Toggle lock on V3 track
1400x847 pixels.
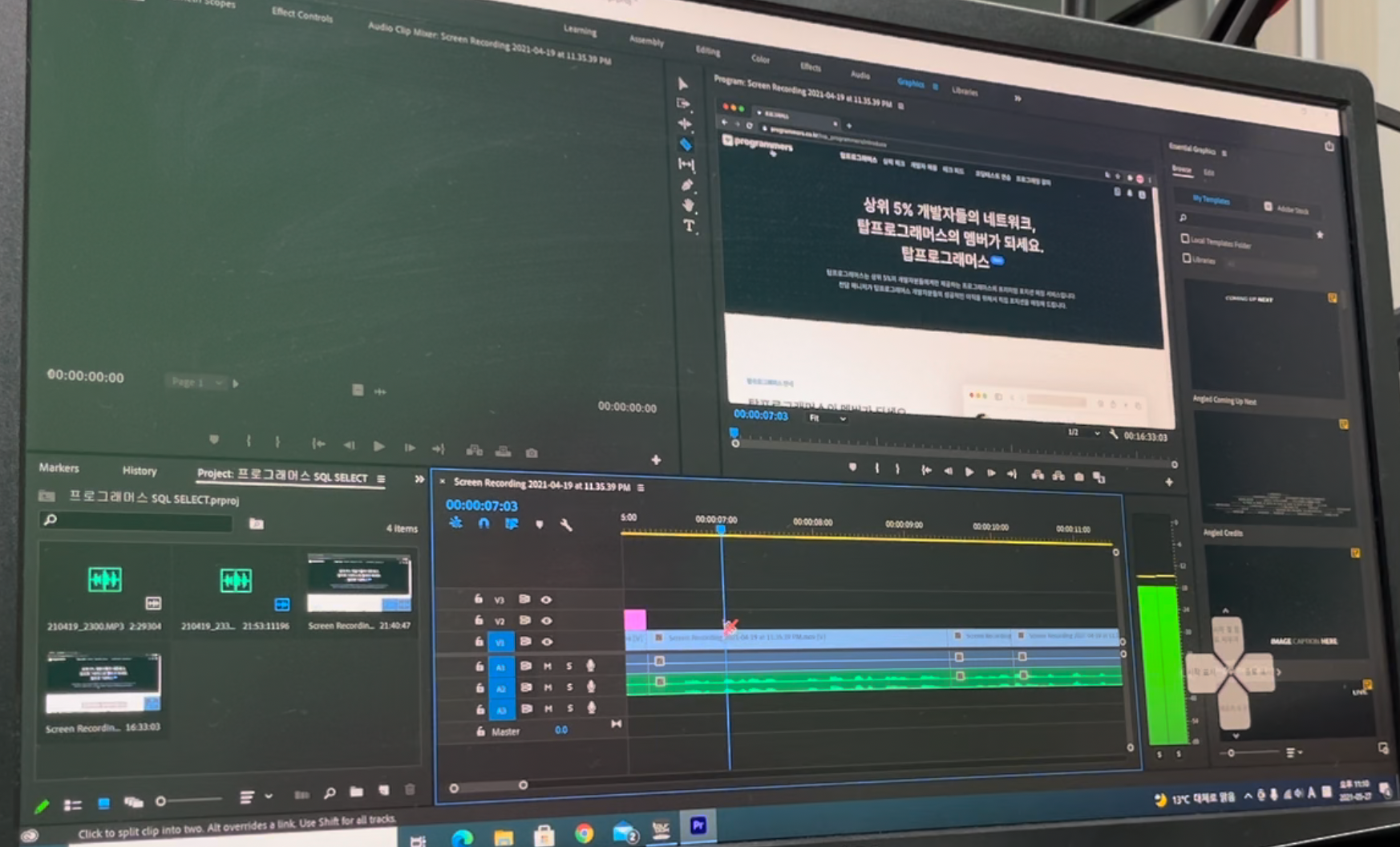(x=478, y=598)
